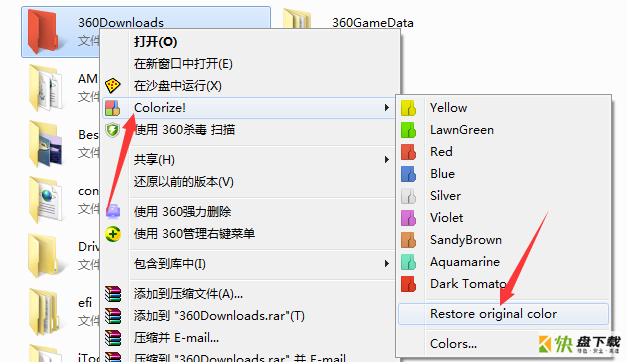Click the sandbox icon beside 在沙盘中运行
Screen dimensions: 627x362
click(x=113, y=85)
